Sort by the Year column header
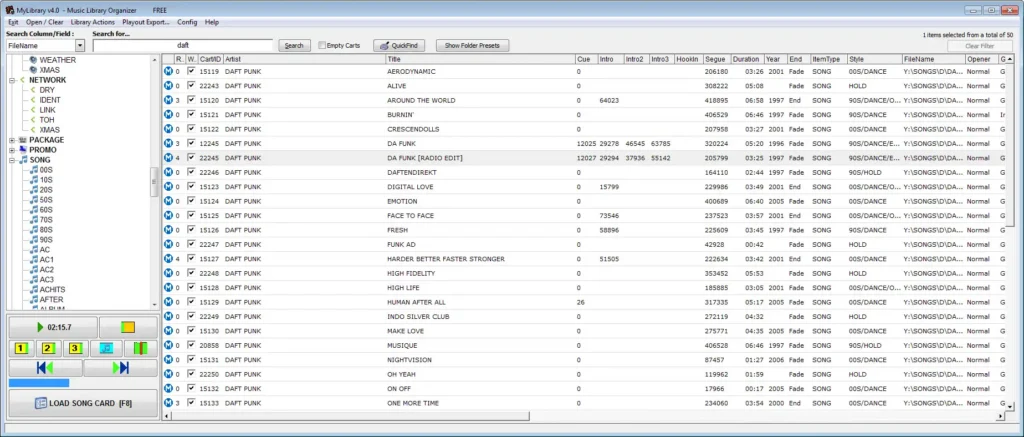 pyautogui.click(x=776, y=59)
